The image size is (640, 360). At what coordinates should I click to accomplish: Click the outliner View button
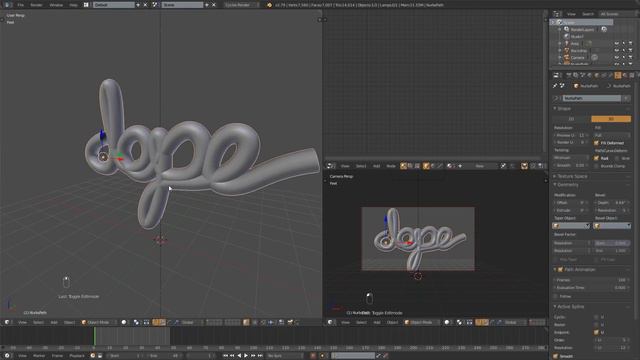pos(571,14)
